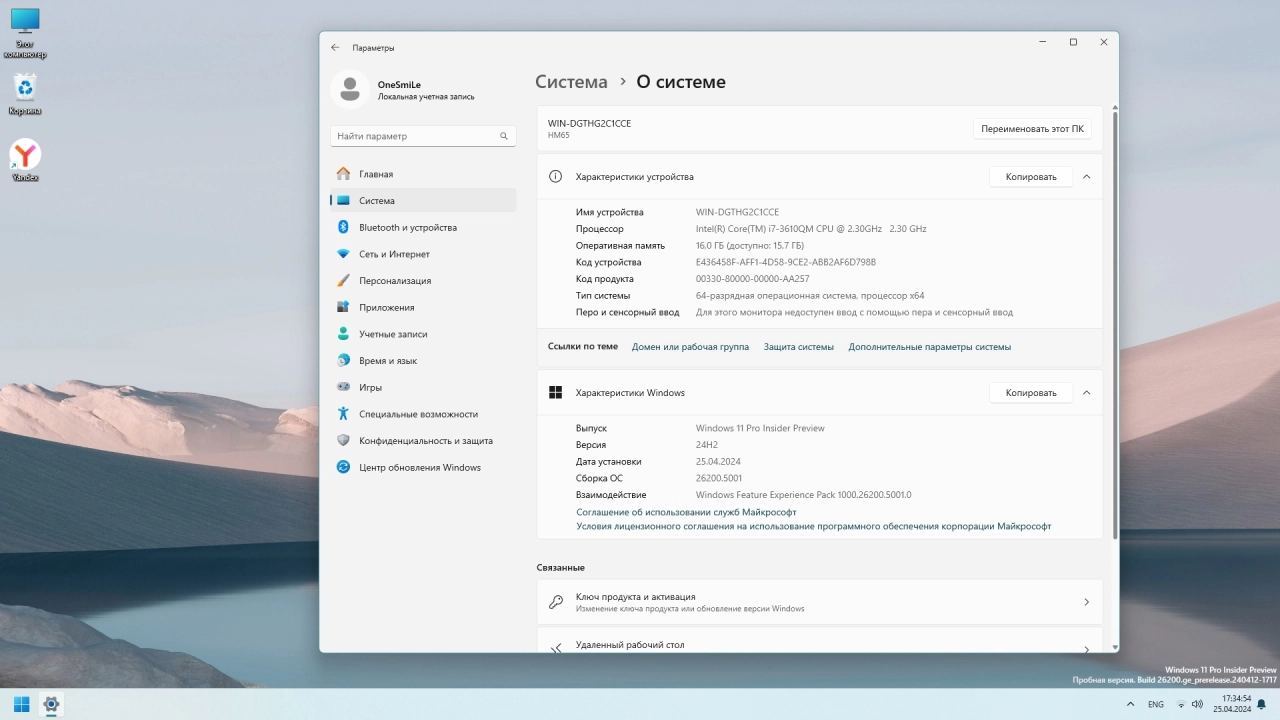The width and height of the screenshot is (1280, 720).
Task: Copy device specifications with Копировать
Action: [x=1031, y=177]
